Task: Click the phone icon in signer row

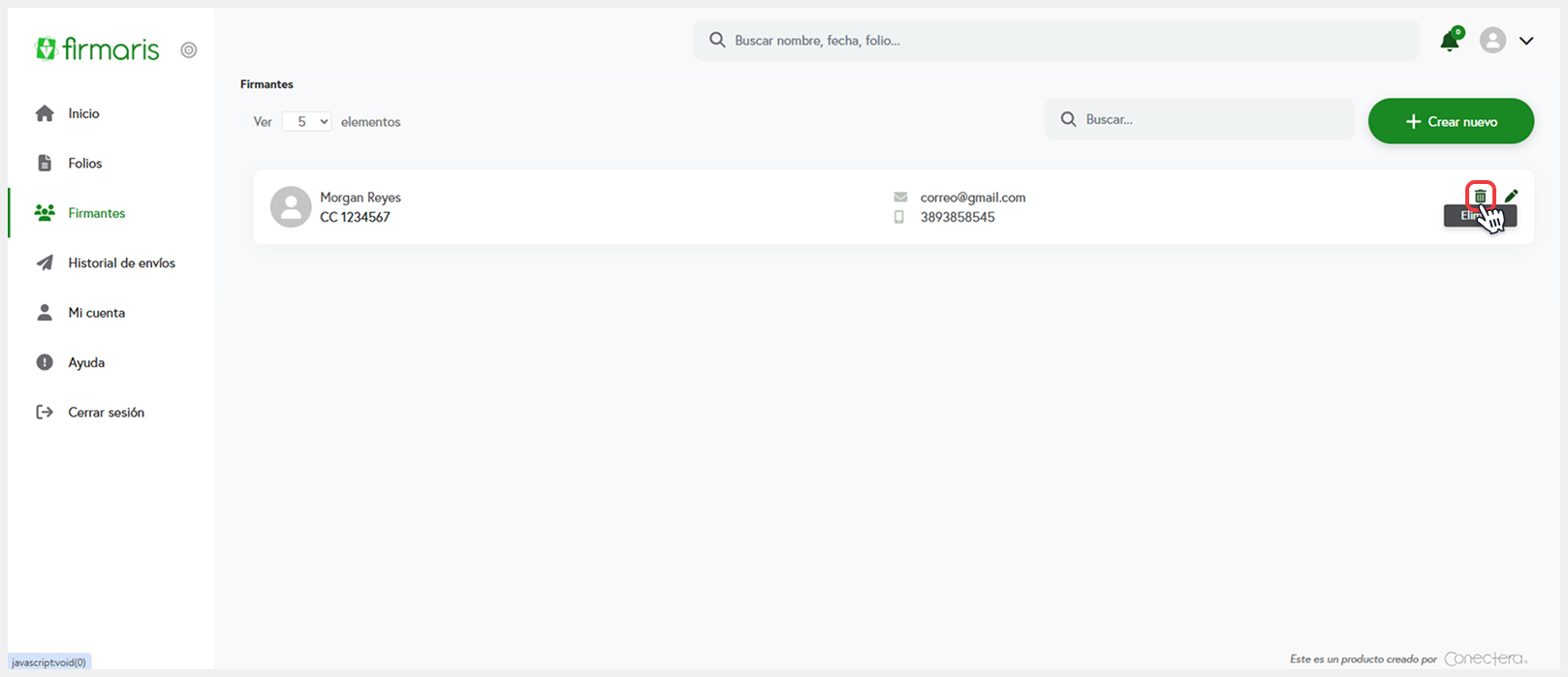Action: click(x=899, y=217)
